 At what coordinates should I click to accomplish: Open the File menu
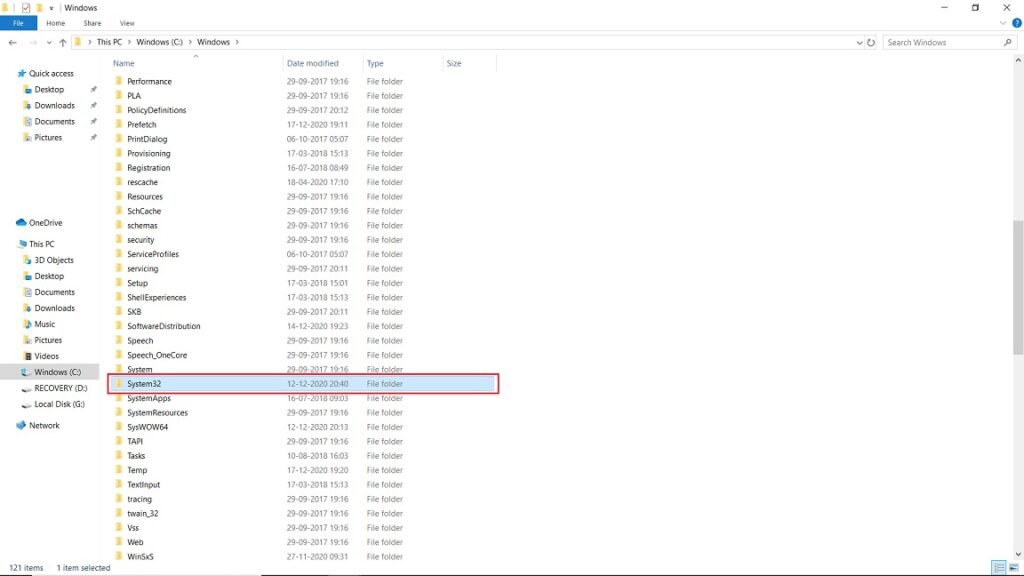click(x=18, y=23)
